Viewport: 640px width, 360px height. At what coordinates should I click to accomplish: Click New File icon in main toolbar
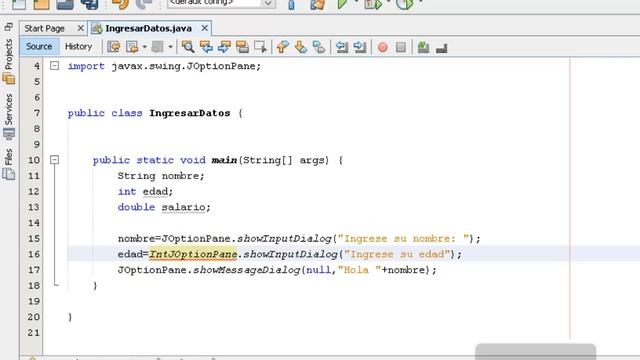tap(19, 4)
